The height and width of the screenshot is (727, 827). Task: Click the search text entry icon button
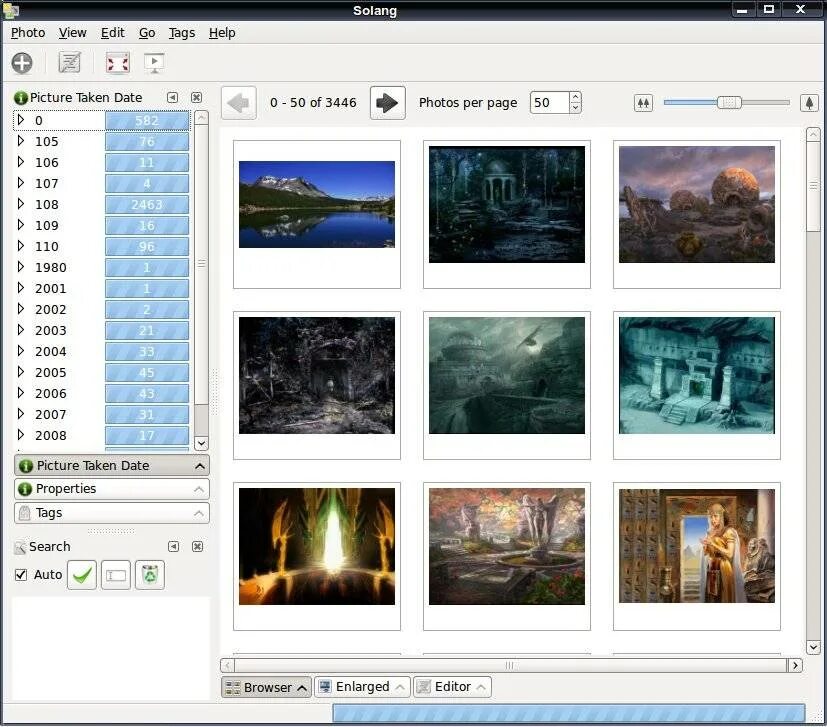(x=116, y=575)
